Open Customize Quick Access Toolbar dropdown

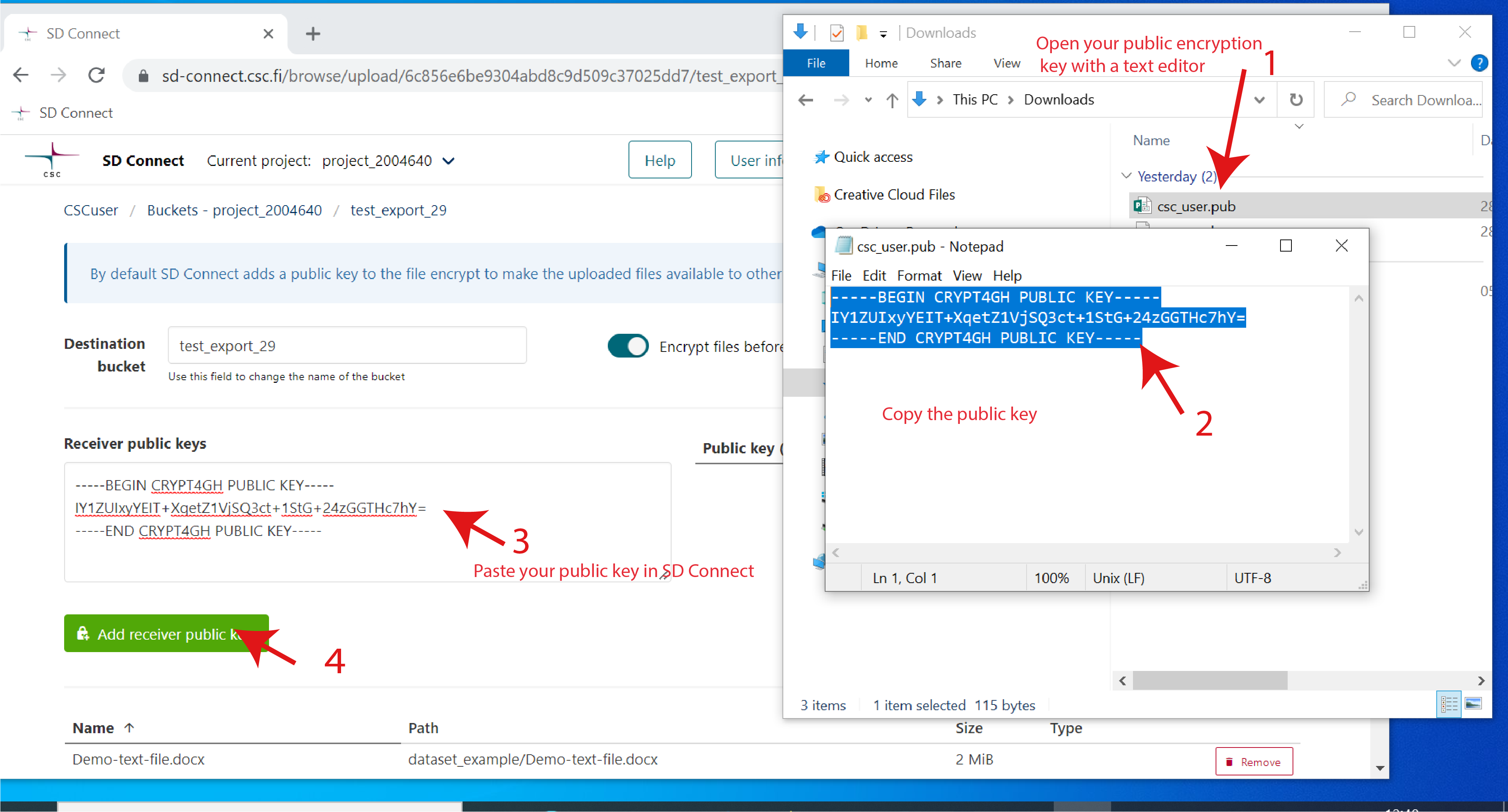click(883, 34)
